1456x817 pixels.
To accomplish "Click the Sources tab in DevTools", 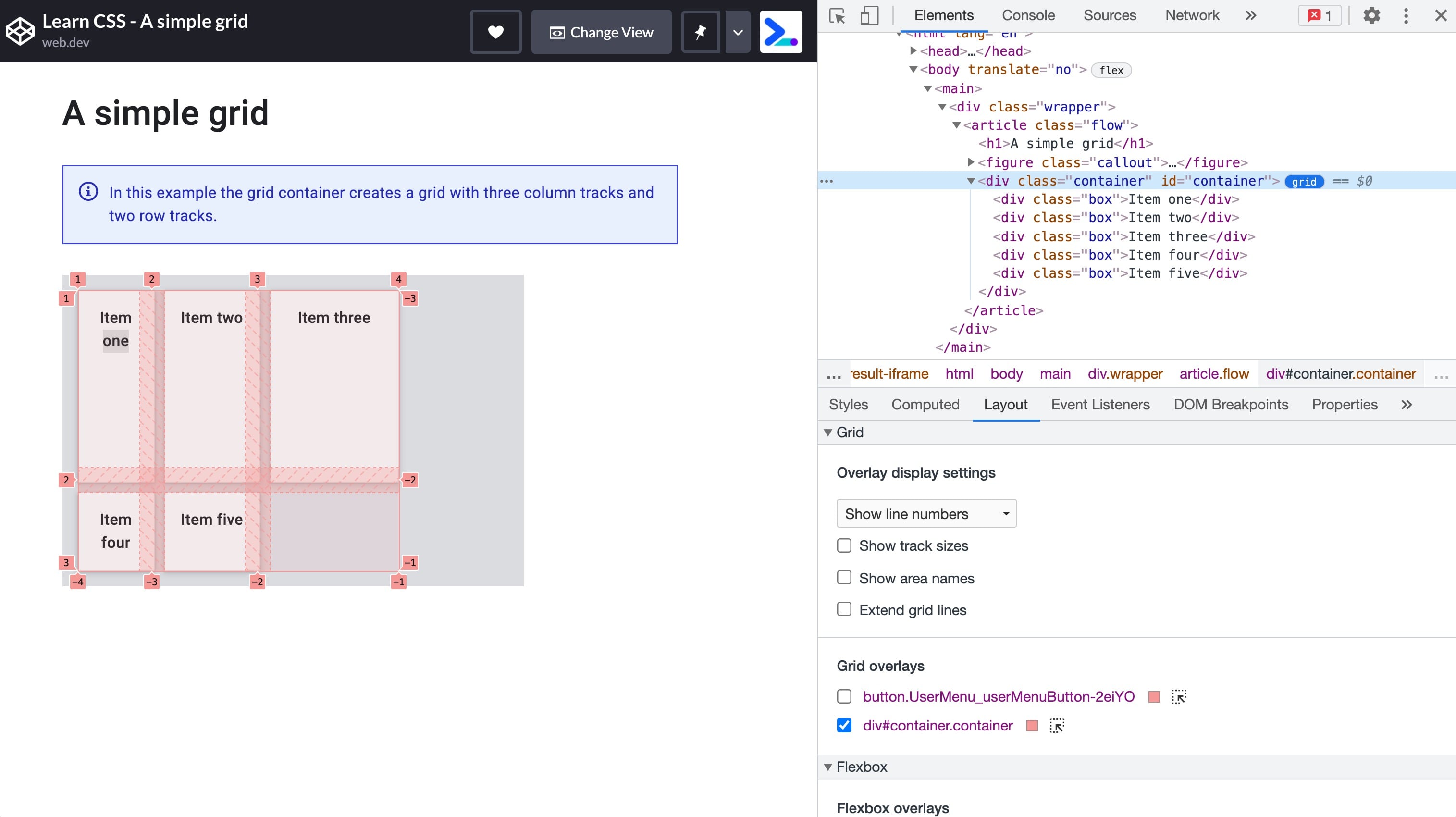I will [x=1109, y=15].
